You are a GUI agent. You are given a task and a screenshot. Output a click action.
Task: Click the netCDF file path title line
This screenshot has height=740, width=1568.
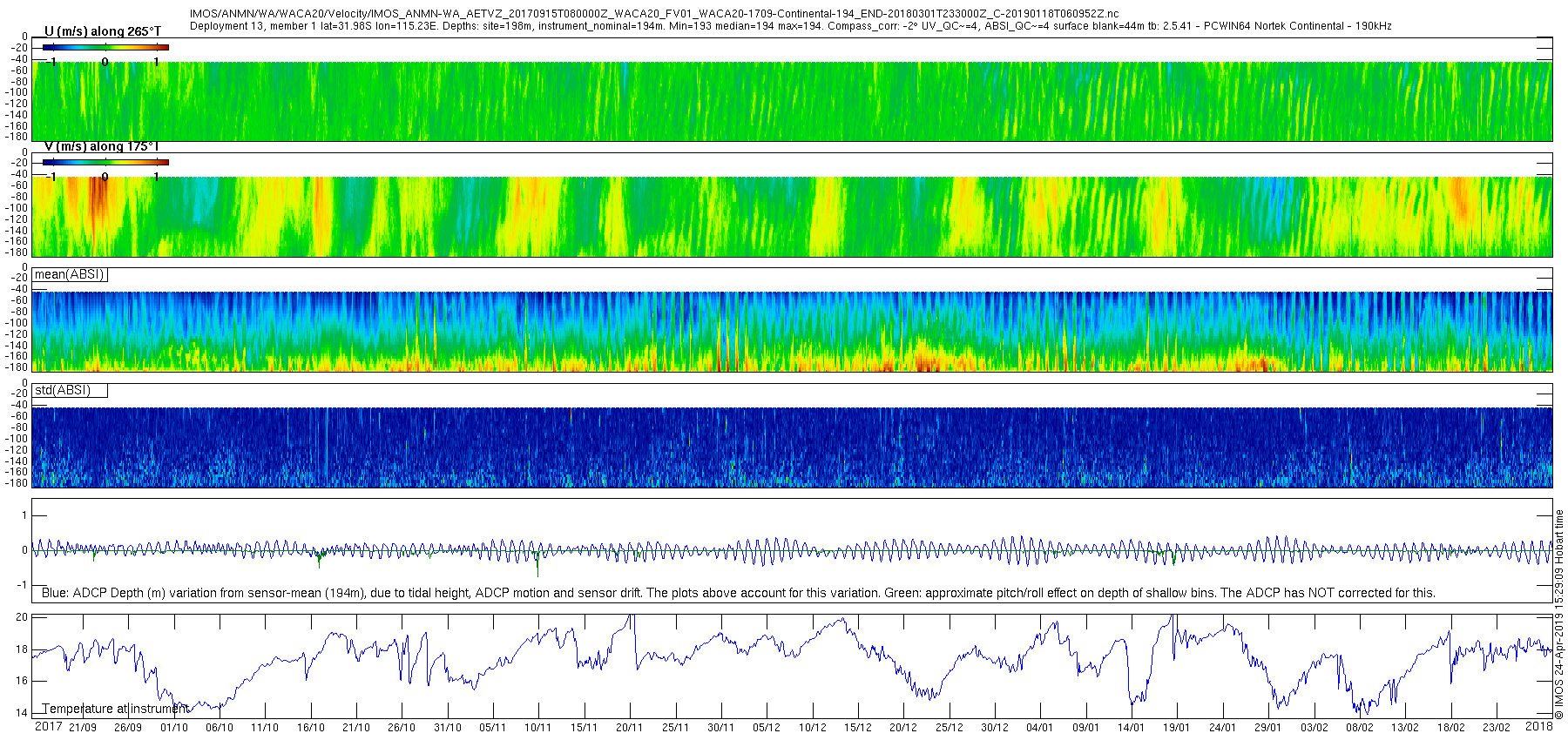tap(654, 14)
